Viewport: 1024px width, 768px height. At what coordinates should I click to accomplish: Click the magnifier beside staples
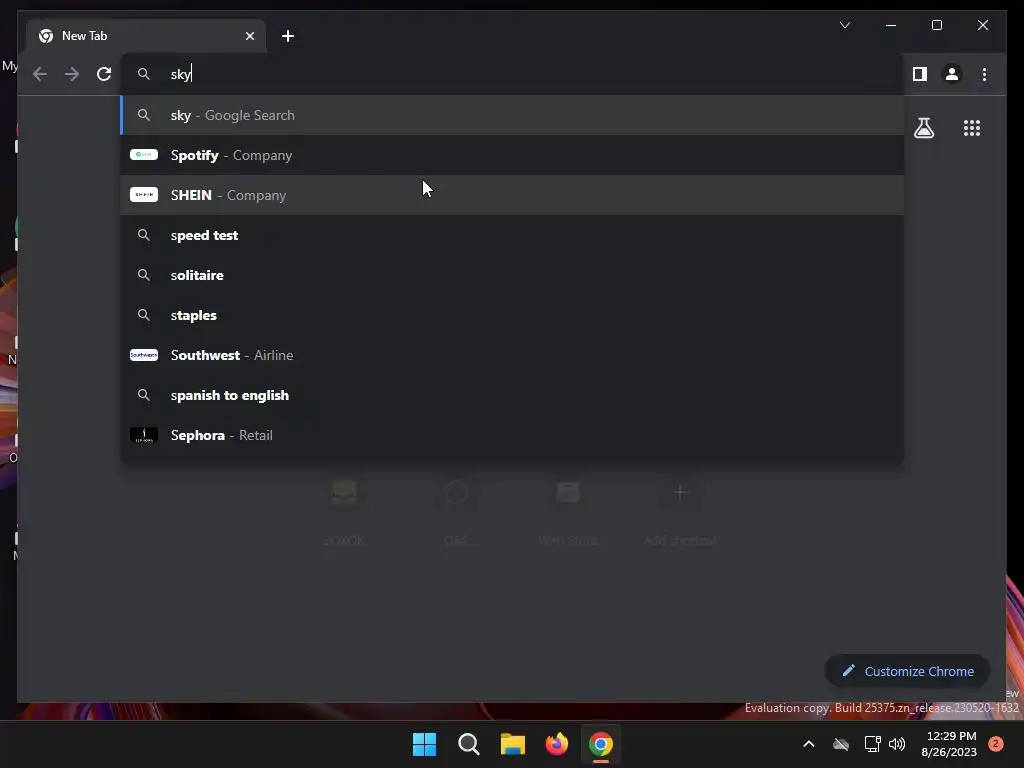[x=144, y=315]
